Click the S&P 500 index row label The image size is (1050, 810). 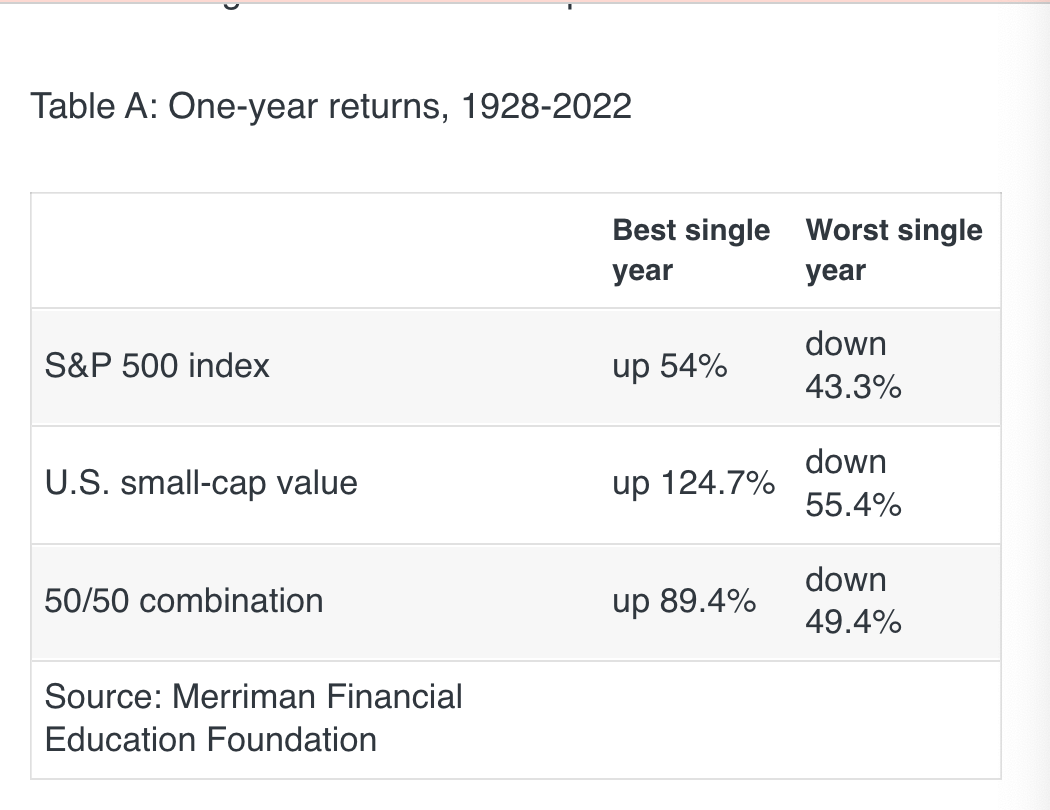[157, 366]
